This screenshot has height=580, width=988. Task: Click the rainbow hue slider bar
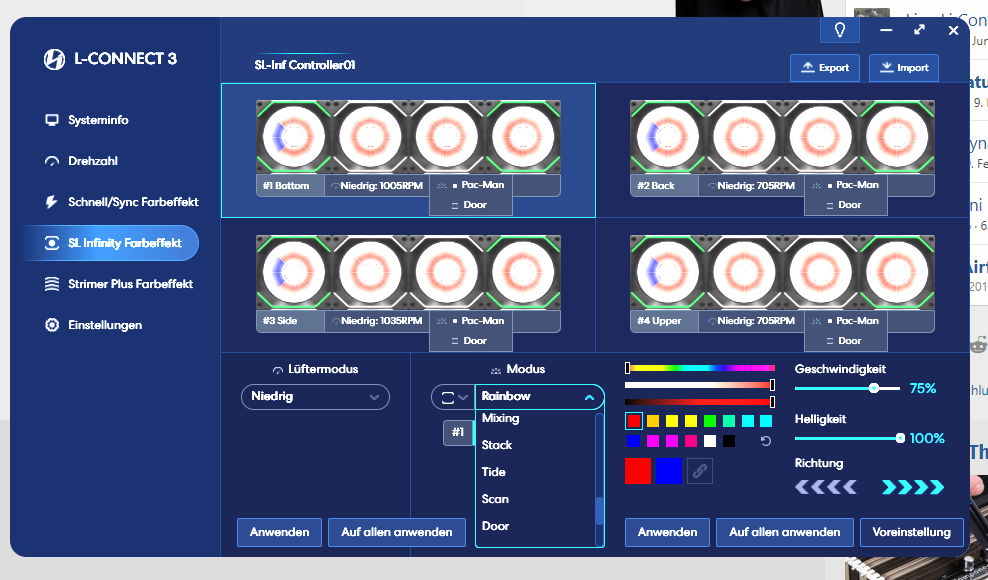tap(700, 368)
